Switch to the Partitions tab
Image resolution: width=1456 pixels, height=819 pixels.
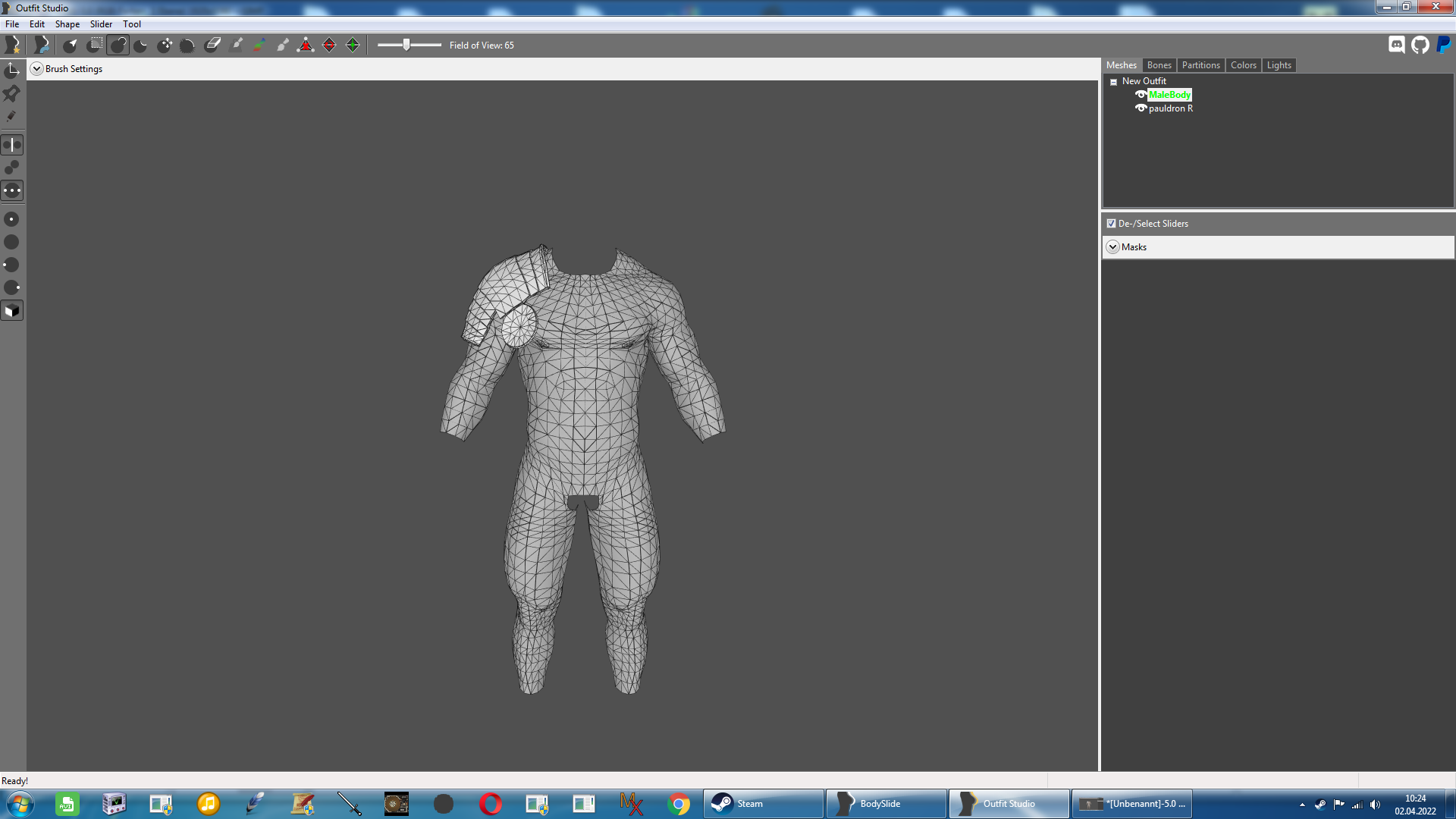pos(1201,65)
